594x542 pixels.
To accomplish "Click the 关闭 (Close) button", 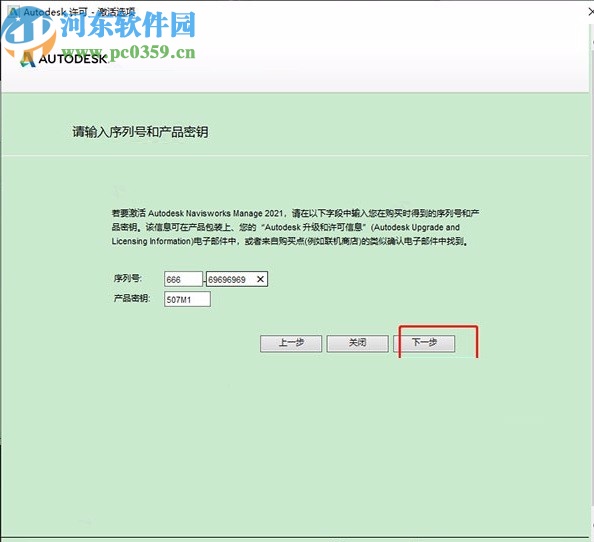I will pyautogui.click(x=357, y=343).
